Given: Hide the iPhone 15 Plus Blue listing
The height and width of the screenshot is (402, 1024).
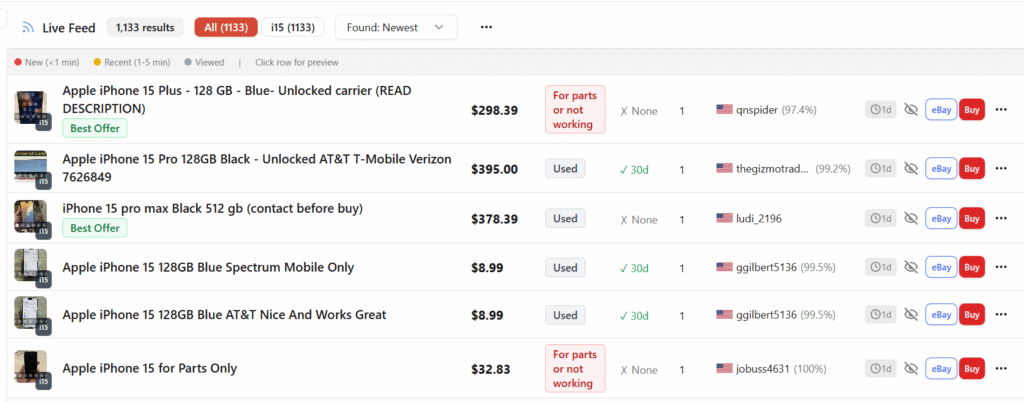Looking at the screenshot, I should [x=910, y=110].
